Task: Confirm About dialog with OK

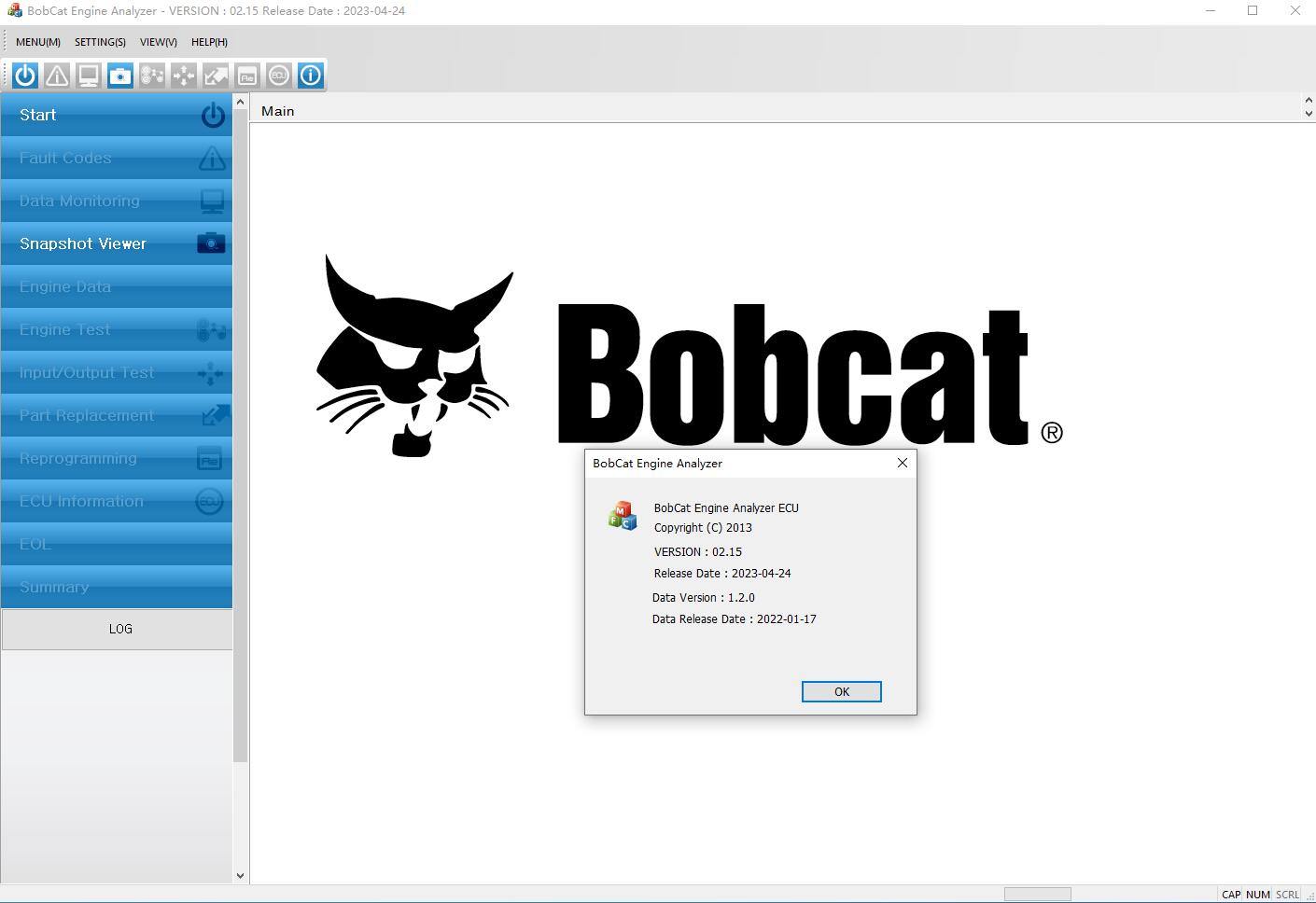Action: pos(841,691)
